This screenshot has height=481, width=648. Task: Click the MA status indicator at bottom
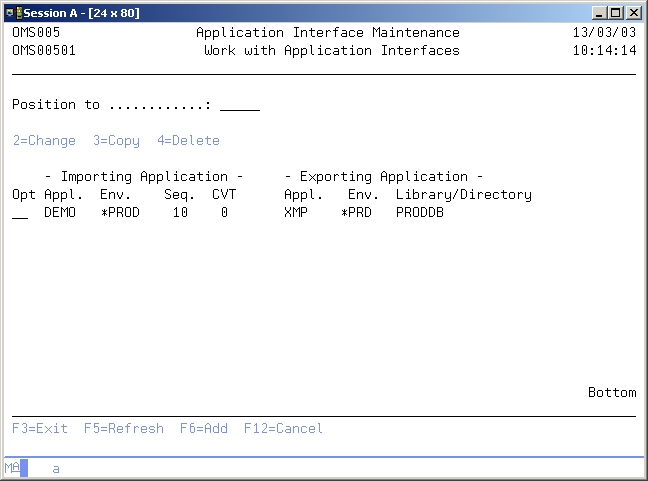click(12, 467)
